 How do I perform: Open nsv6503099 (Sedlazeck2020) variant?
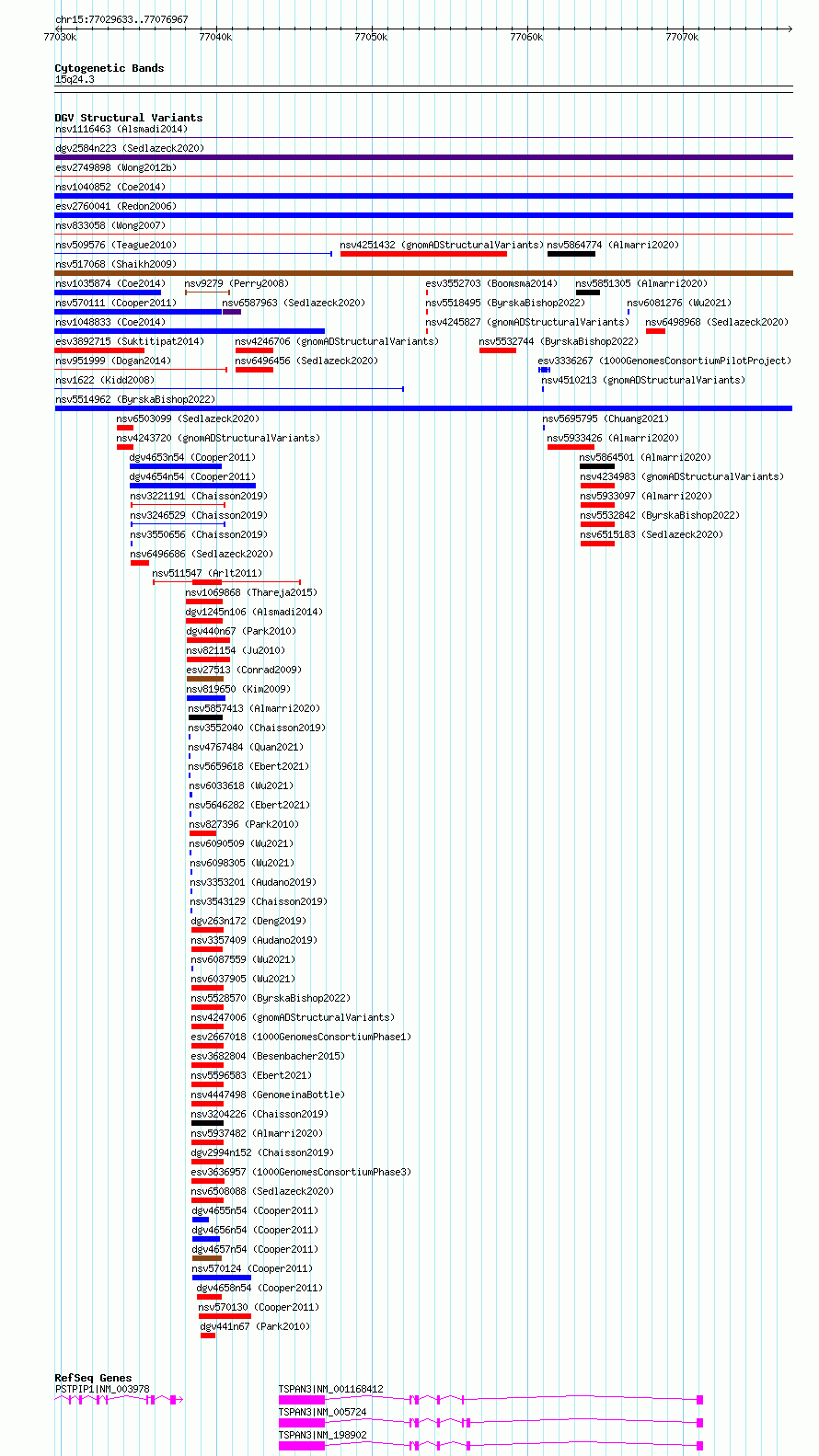click(x=188, y=418)
